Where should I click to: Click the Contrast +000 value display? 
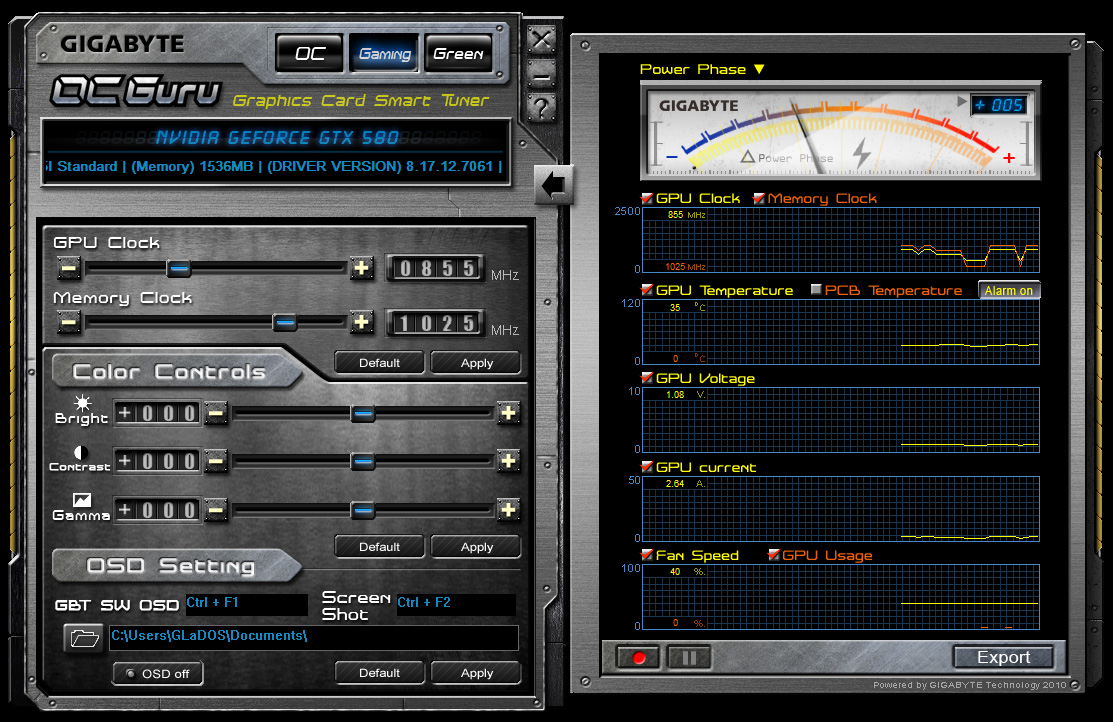point(158,461)
